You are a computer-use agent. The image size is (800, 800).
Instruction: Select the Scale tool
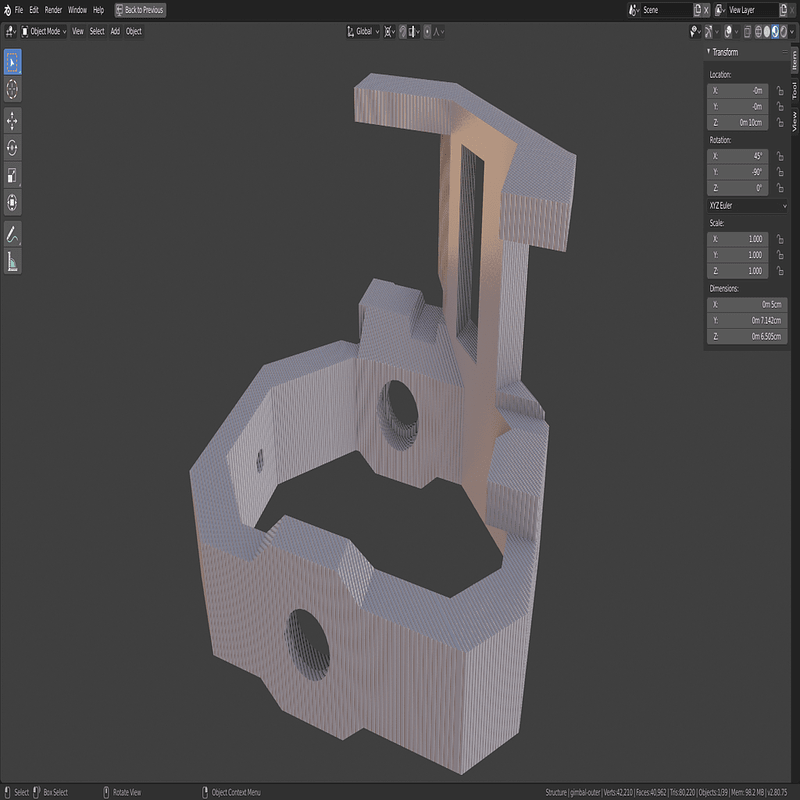click(x=12, y=175)
